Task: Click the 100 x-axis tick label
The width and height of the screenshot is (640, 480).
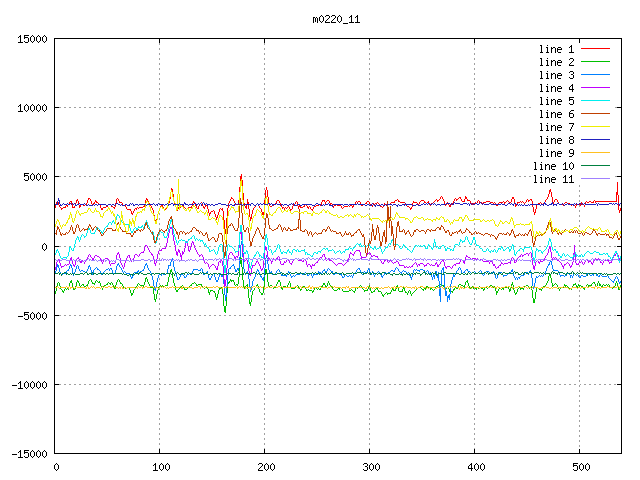Action: click(160, 467)
